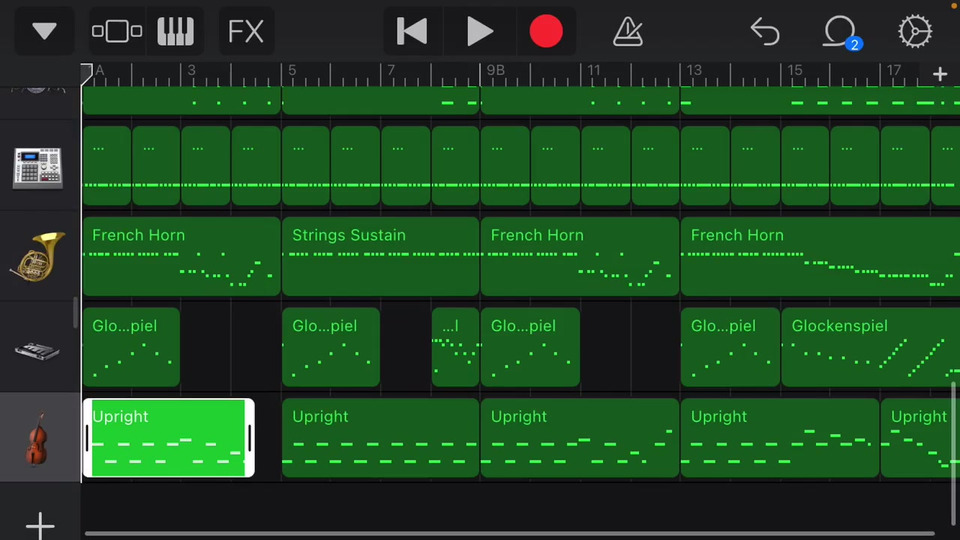Image resolution: width=960 pixels, height=540 pixels.
Task: Select the upright bass track icon
Action: pos(37,438)
